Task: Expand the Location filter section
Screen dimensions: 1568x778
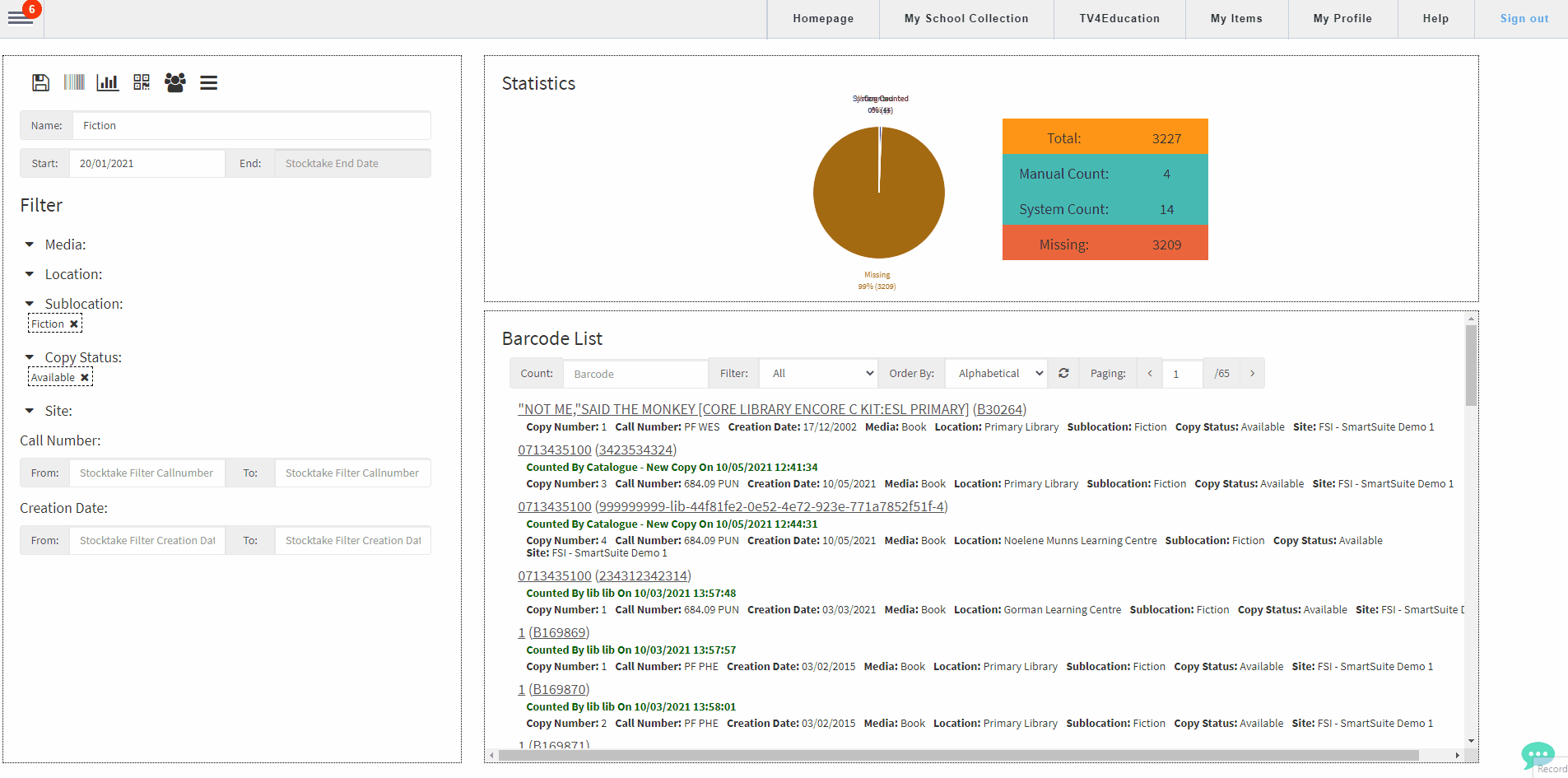Action: 30,274
